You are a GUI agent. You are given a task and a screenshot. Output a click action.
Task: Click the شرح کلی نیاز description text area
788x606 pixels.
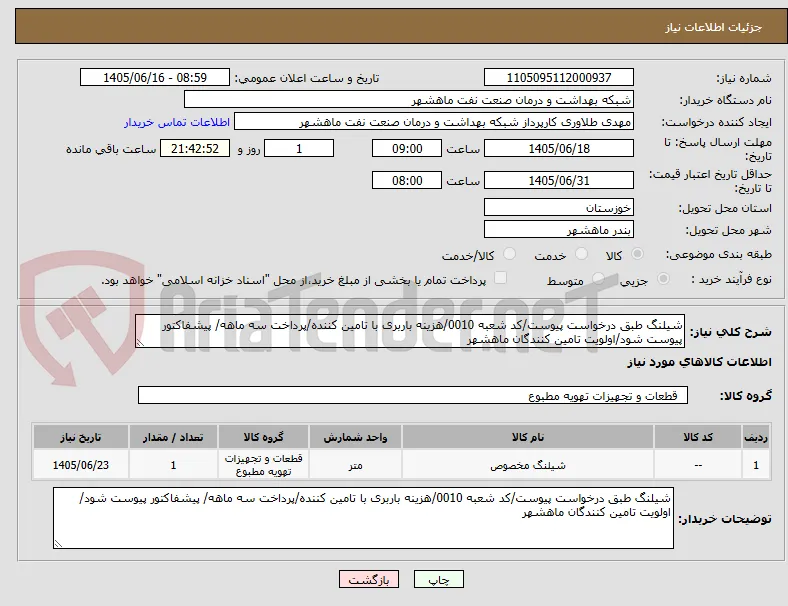(x=410, y=332)
